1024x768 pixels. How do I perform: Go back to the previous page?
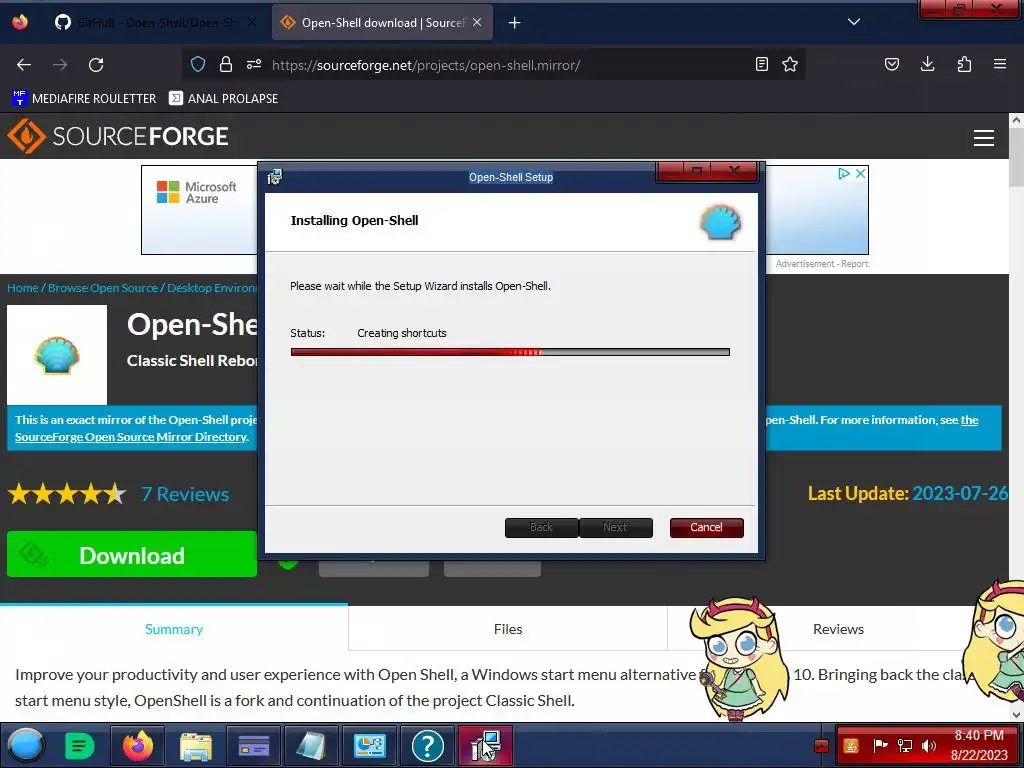(24, 65)
